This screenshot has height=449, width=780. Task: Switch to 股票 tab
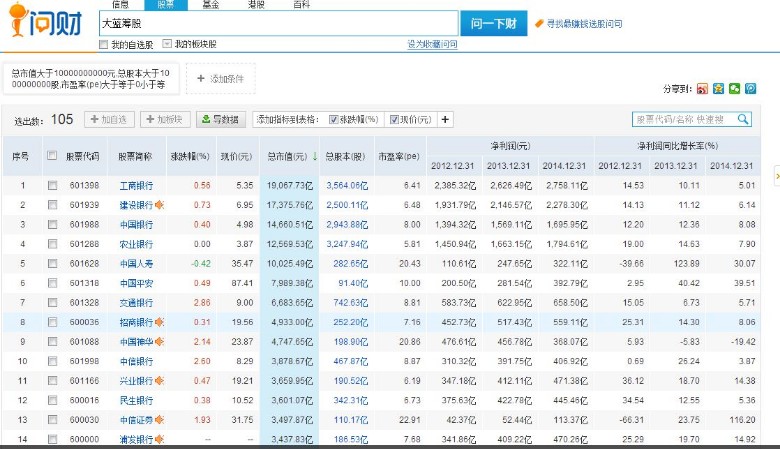(x=166, y=4)
